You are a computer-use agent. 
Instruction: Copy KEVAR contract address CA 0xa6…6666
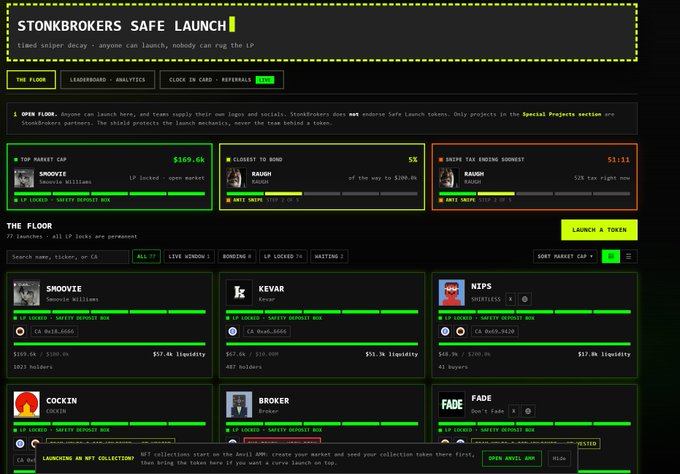click(x=267, y=332)
